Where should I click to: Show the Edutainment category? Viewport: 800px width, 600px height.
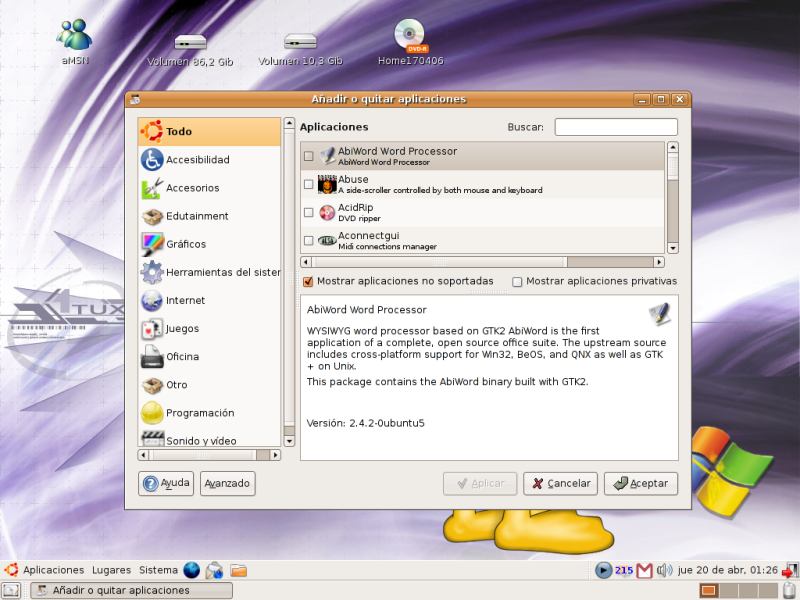(209, 216)
